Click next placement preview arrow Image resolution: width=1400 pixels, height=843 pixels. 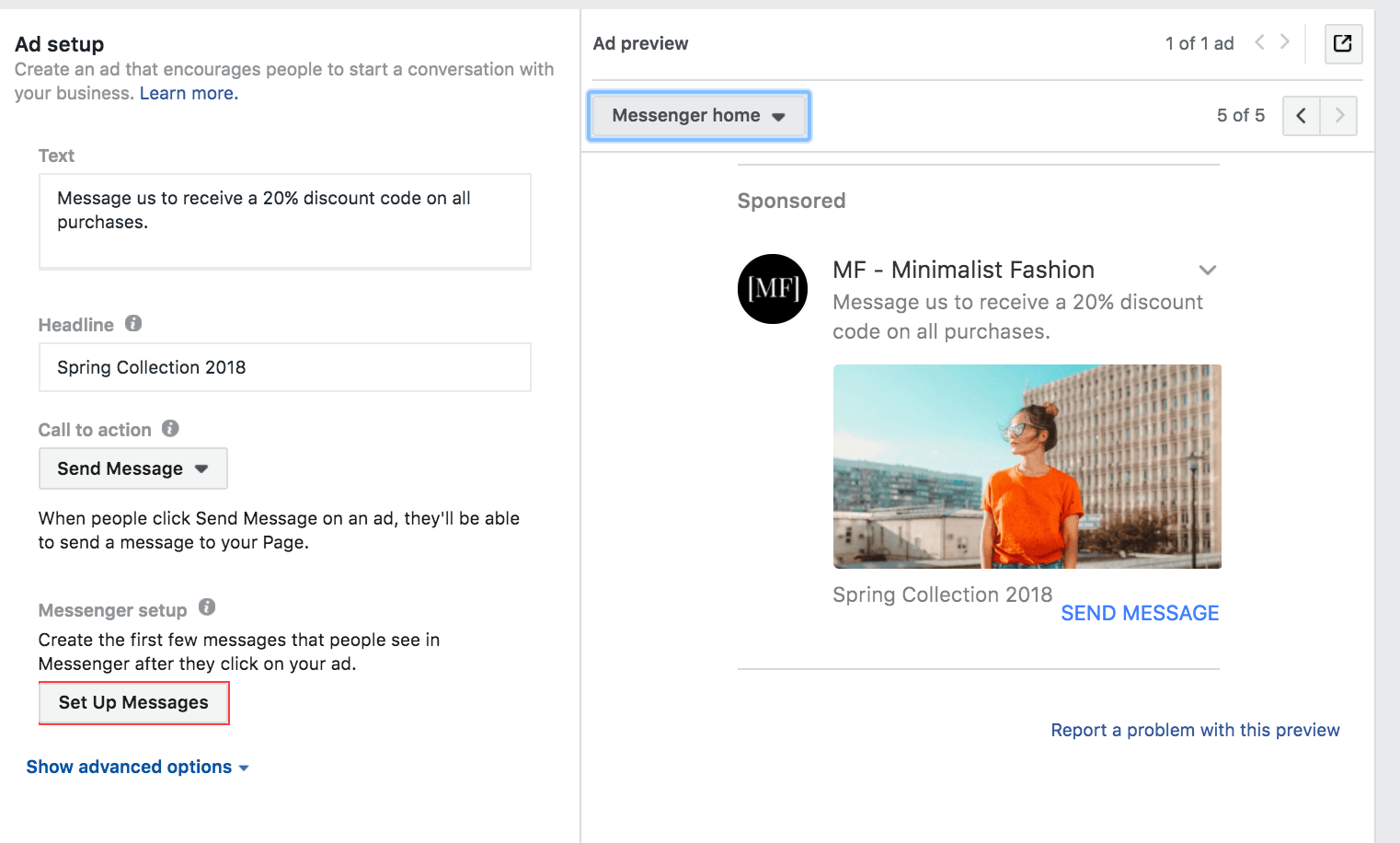pyautogui.click(x=1339, y=116)
